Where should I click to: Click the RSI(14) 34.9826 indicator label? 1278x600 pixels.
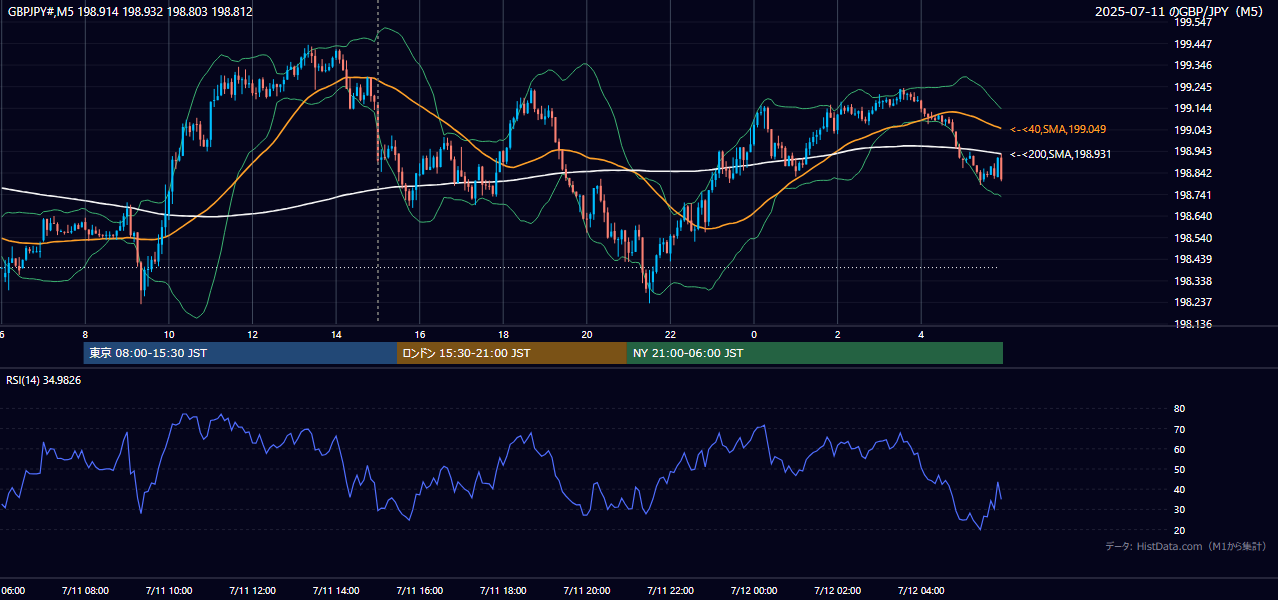pyautogui.click(x=44, y=380)
